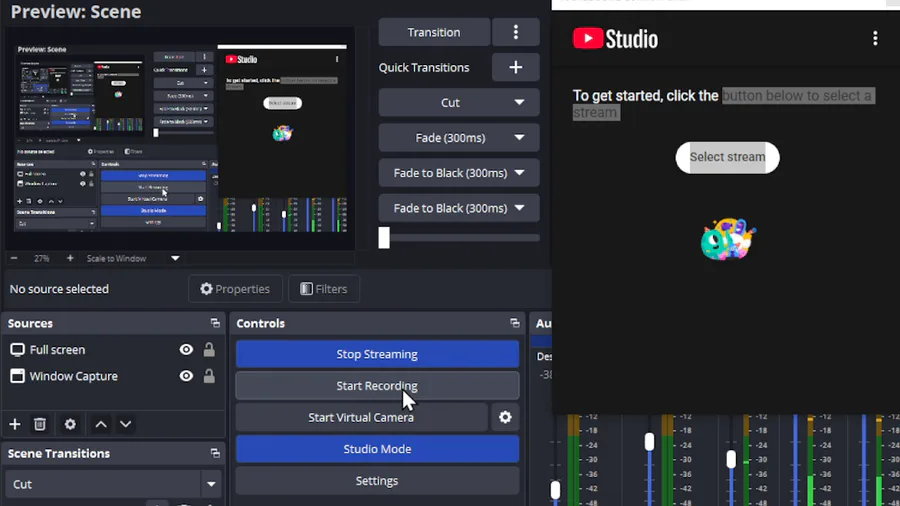
Task: Toggle lock on Window Capture source
Action: click(x=209, y=376)
